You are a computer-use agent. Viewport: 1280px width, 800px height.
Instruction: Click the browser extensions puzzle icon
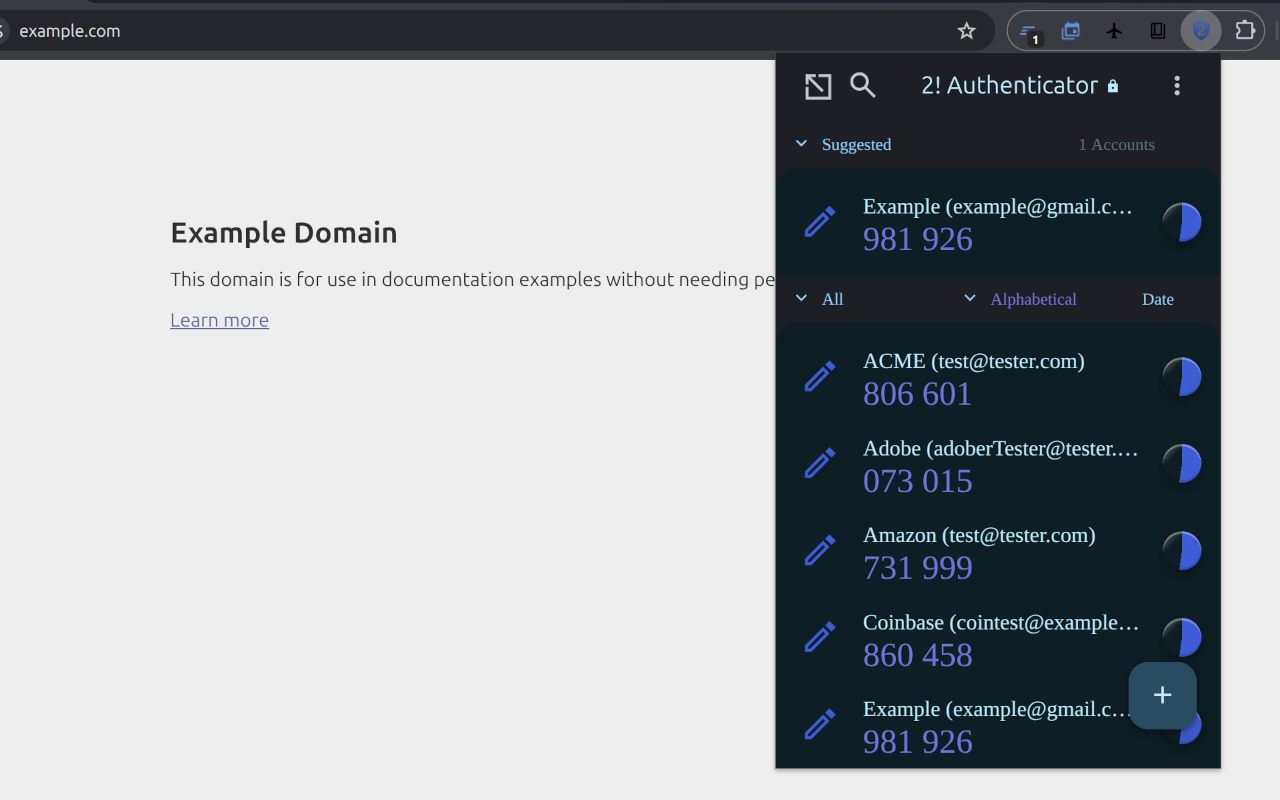pos(1245,30)
